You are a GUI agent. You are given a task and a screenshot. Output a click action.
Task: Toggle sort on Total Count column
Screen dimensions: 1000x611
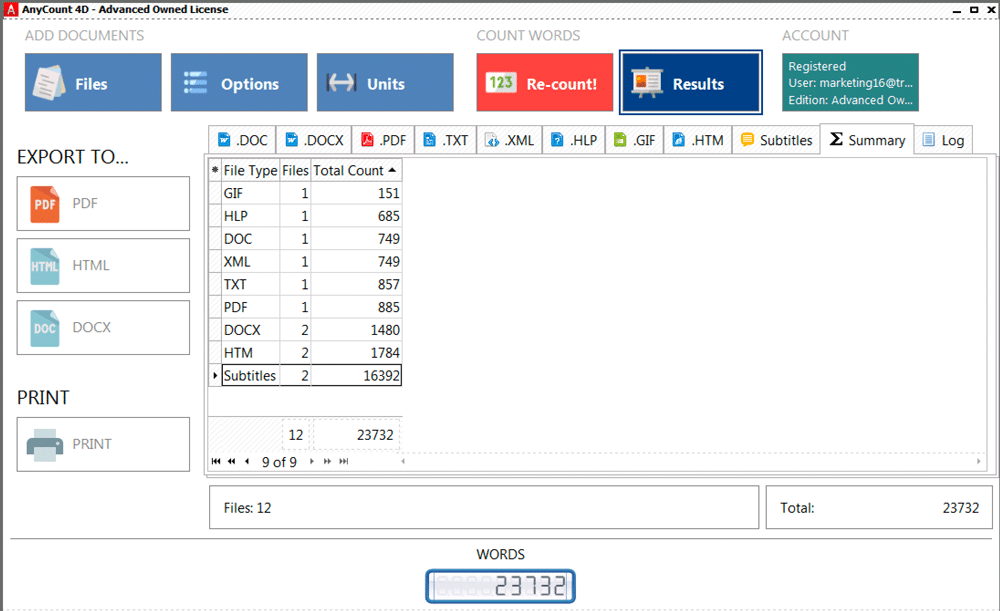(x=356, y=170)
